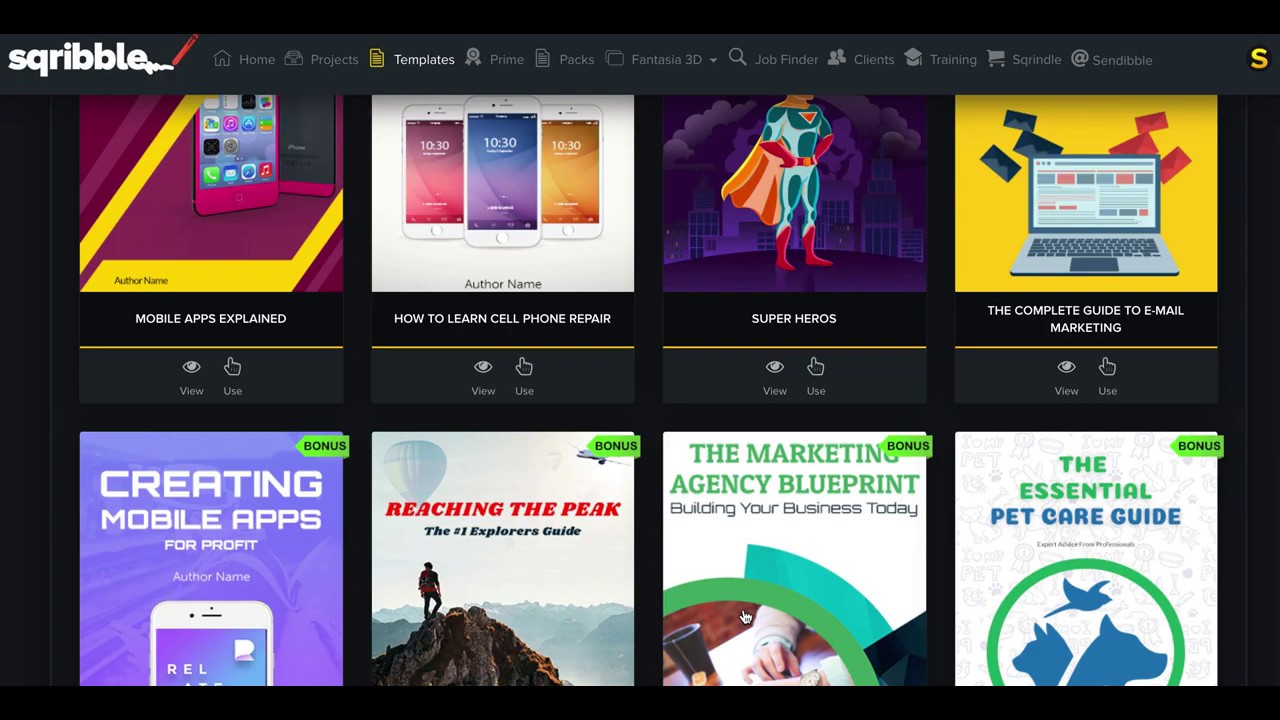Click the Clients people icon
Image resolution: width=1280 pixels, height=720 pixels.
[836, 58]
